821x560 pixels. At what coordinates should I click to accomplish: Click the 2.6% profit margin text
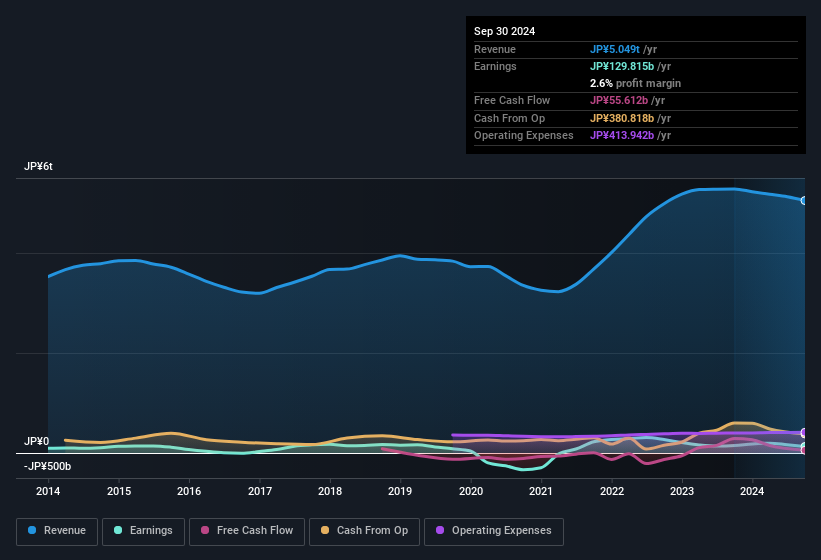point(636,83)
